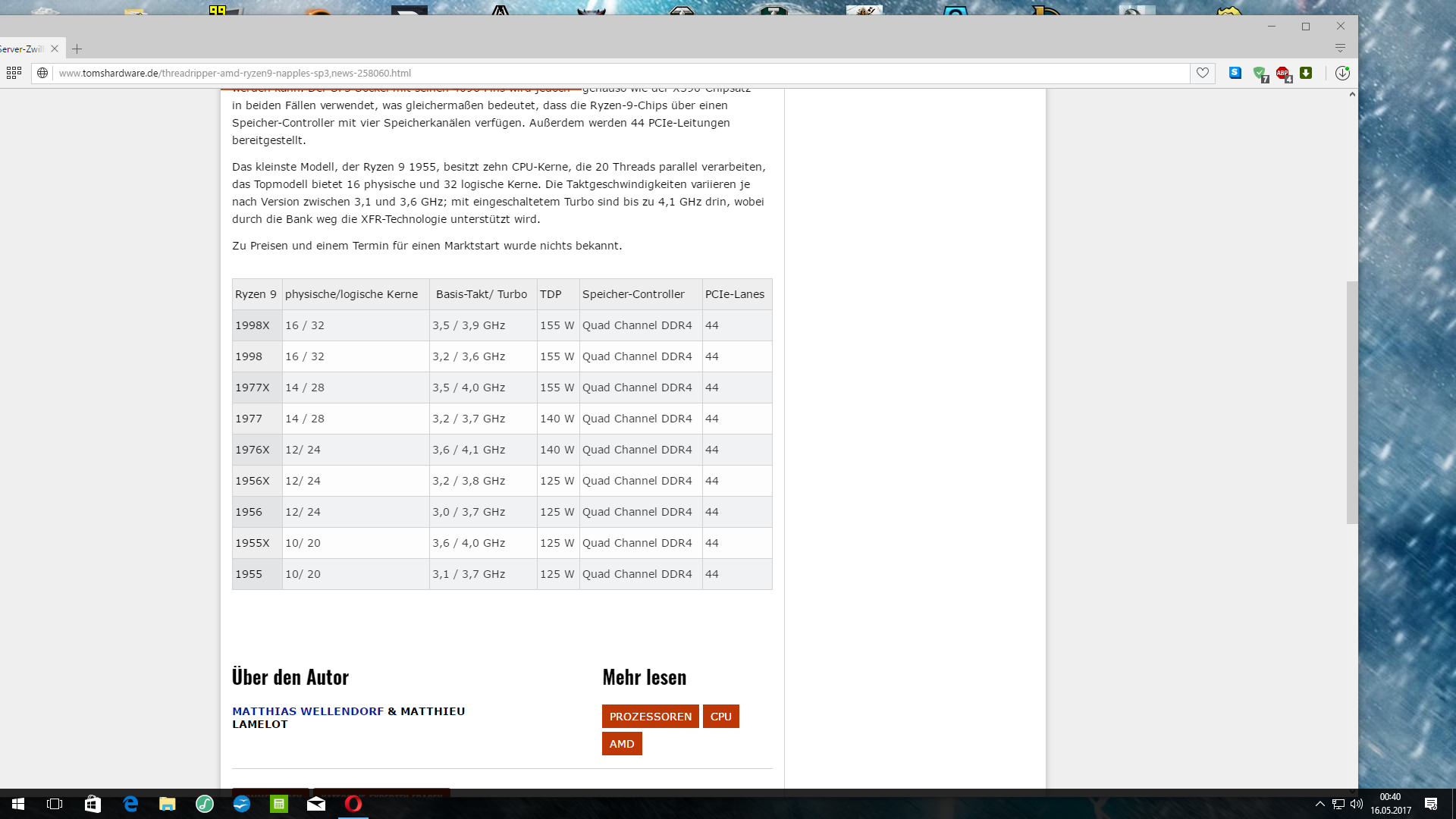Open the browser downloads button
Image resolution: width=1456 pixels, height=819 pixels.
tap(1342, 73)
